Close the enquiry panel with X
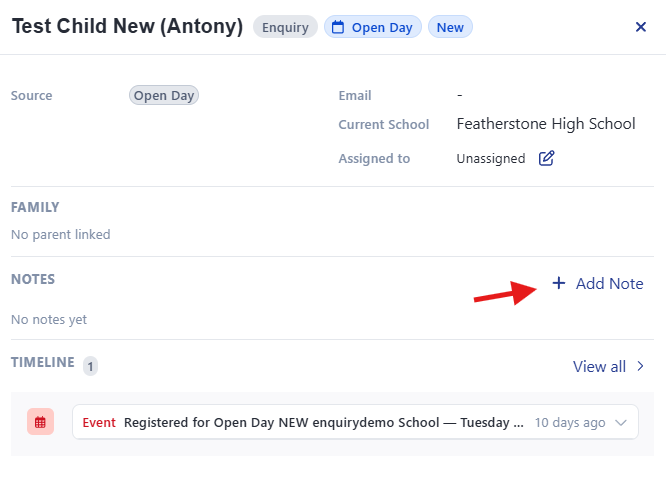666x490 pixels. click(641, 27)
